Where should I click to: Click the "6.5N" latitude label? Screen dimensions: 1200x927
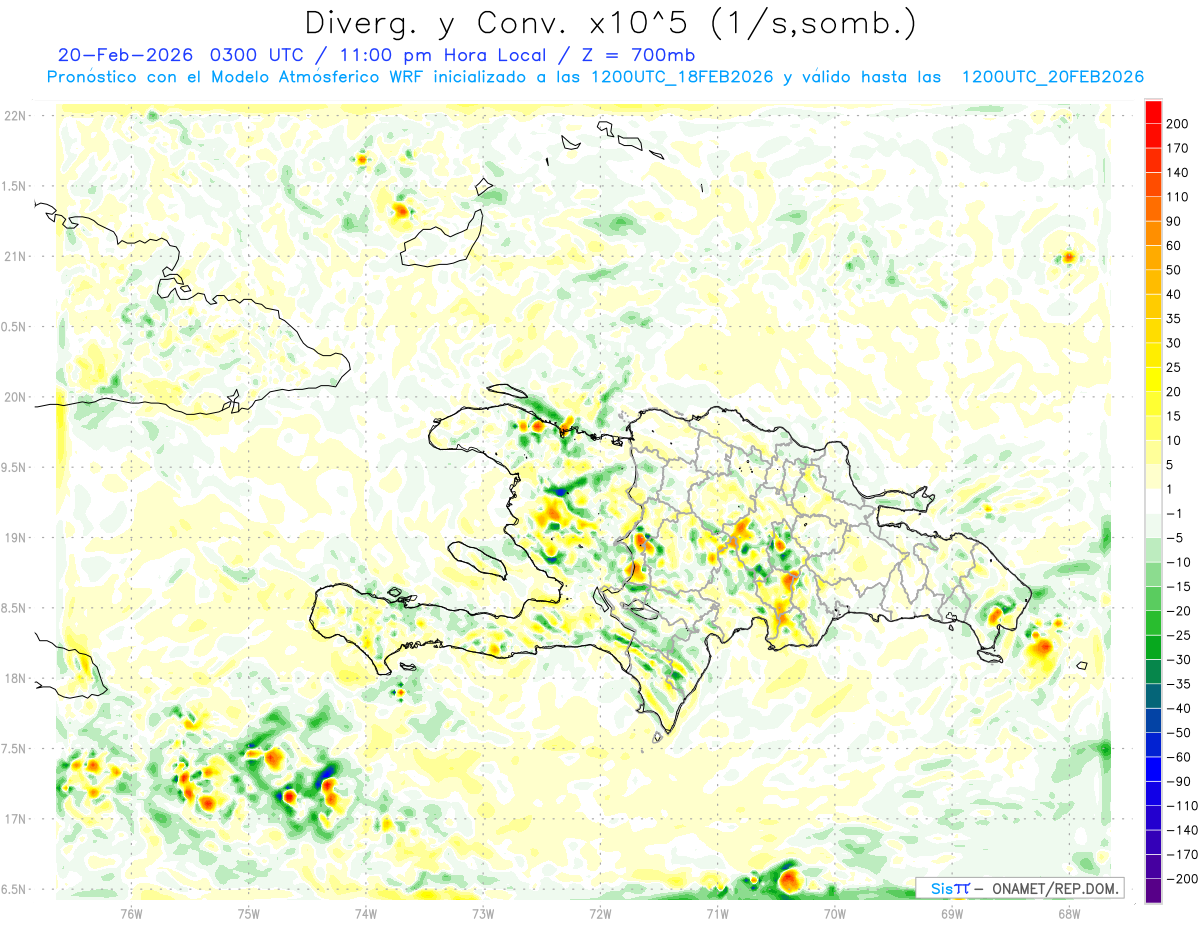15,889
